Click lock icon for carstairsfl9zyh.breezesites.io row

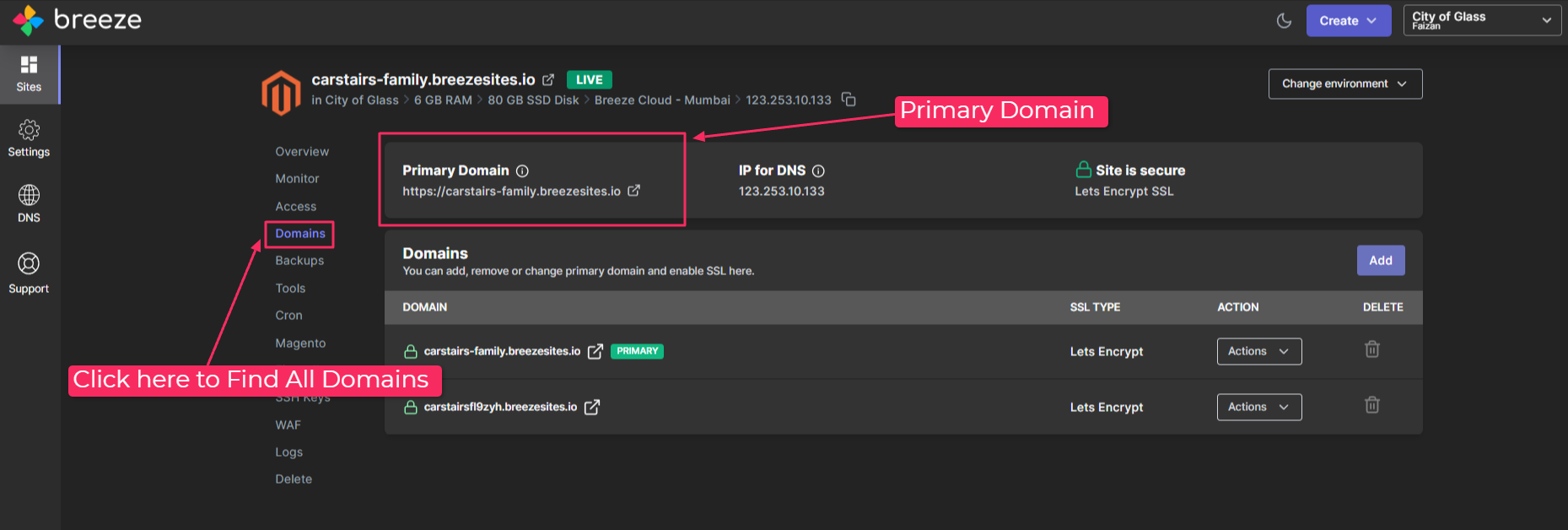(411, 407)
